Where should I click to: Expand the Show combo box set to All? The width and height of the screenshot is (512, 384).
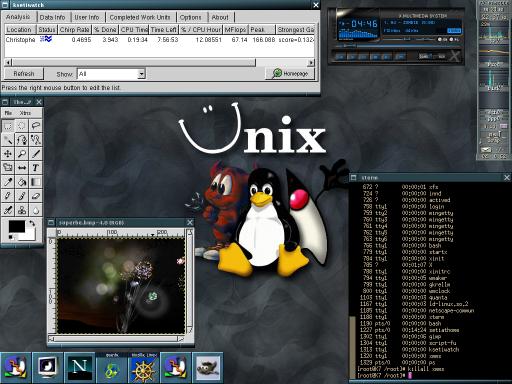coord(111,74)
